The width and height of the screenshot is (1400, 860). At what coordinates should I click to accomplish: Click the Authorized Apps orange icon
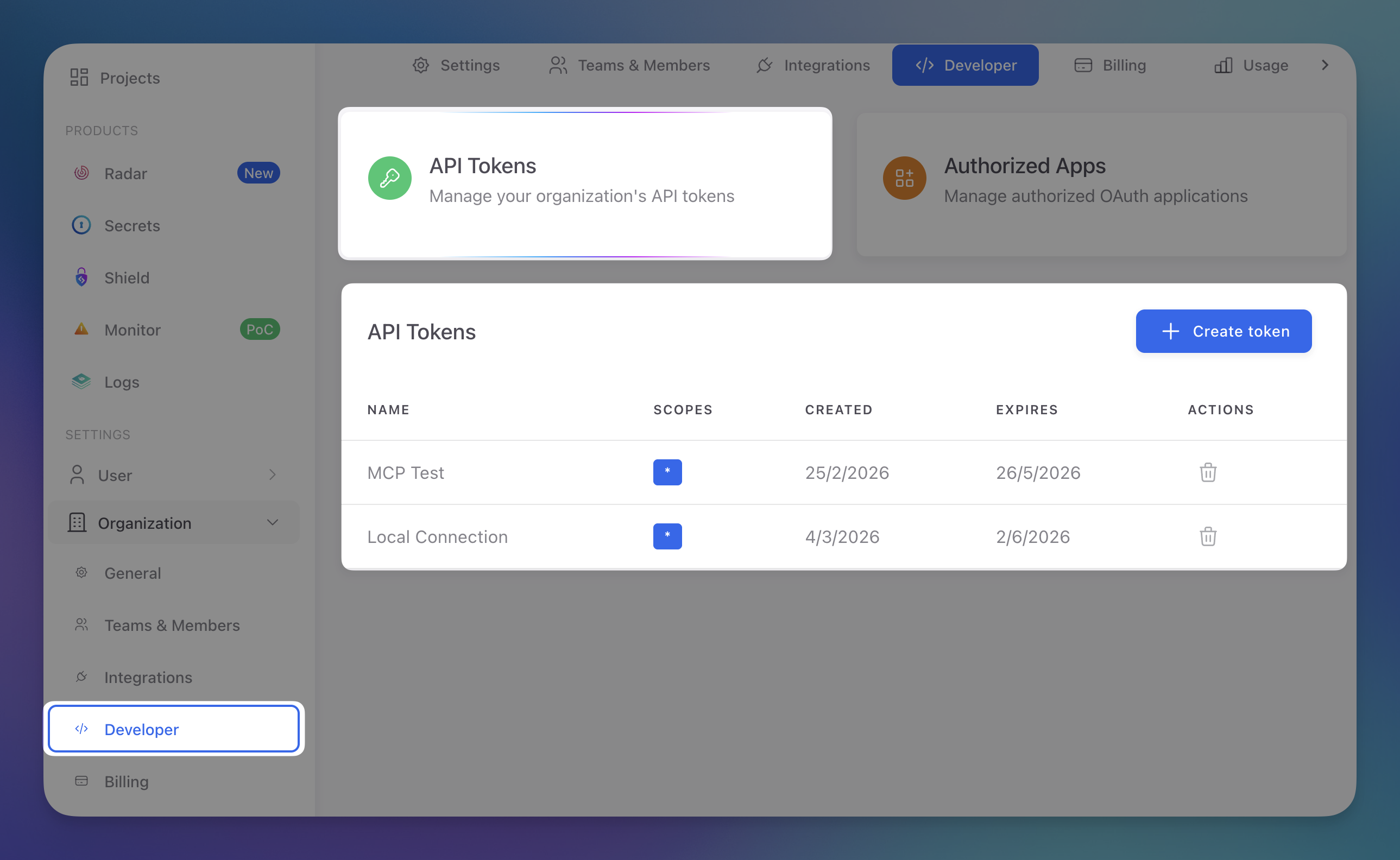pos(904,178)
